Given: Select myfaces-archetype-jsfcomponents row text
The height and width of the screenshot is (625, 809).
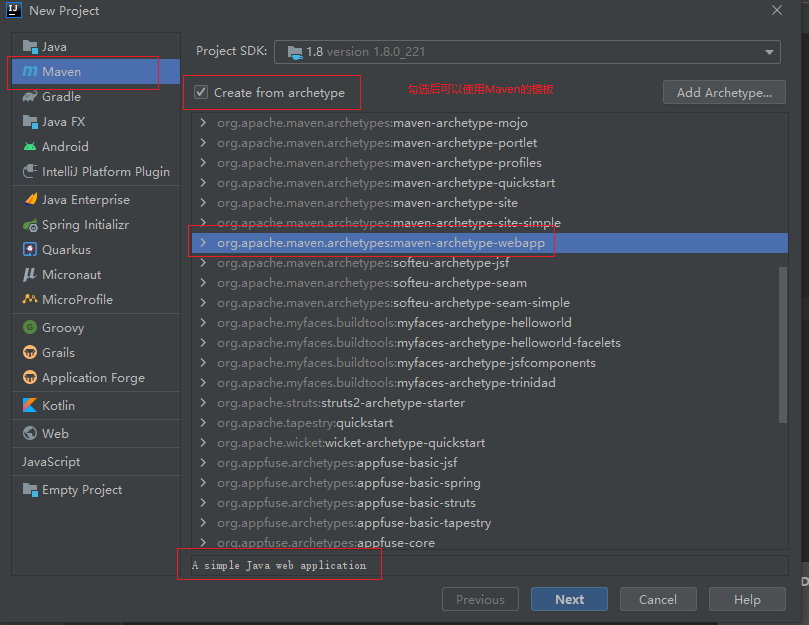Looking at the screenshot, I should pos(407,363).
